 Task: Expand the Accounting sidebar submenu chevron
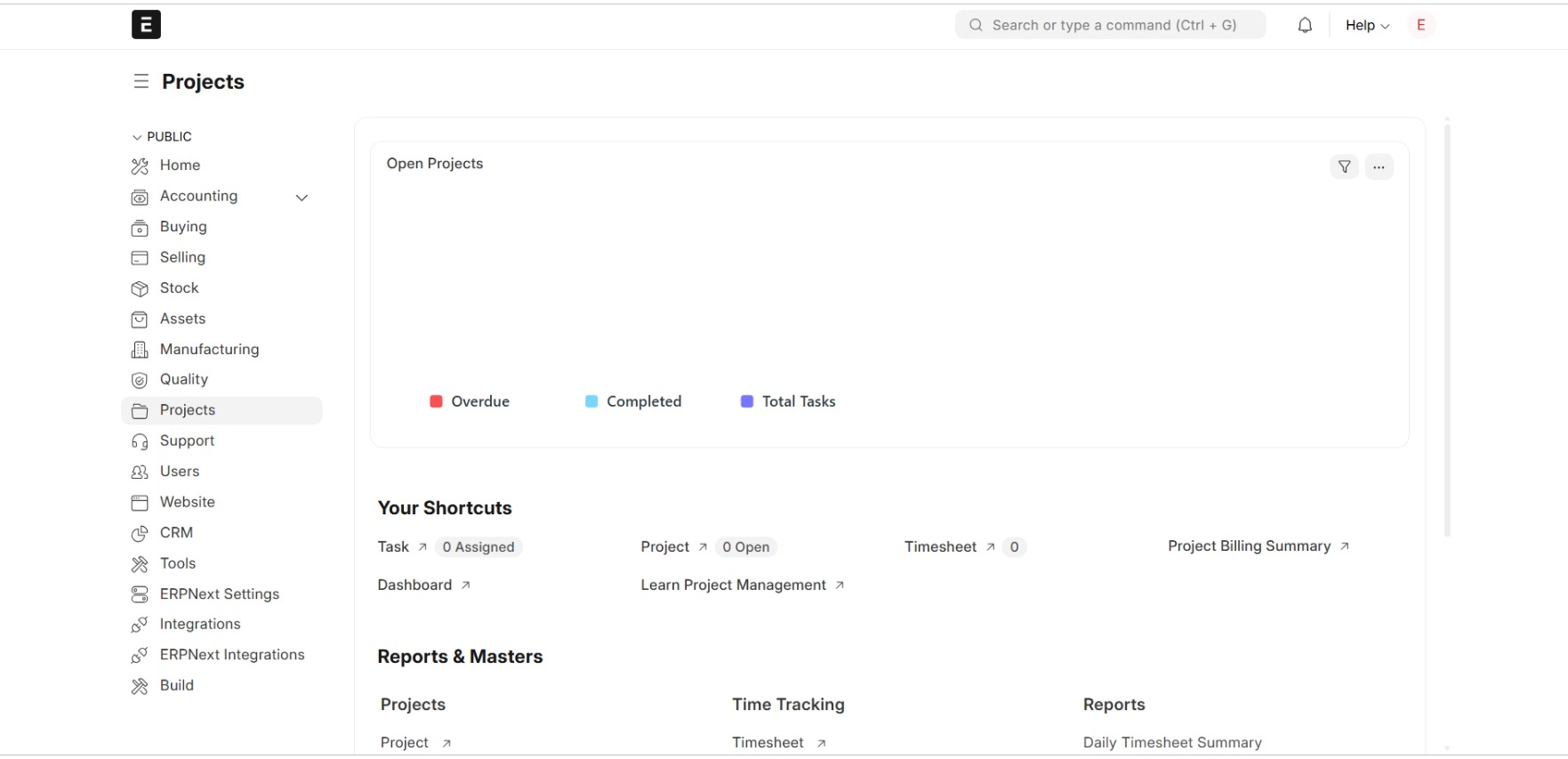pos(302,198)
